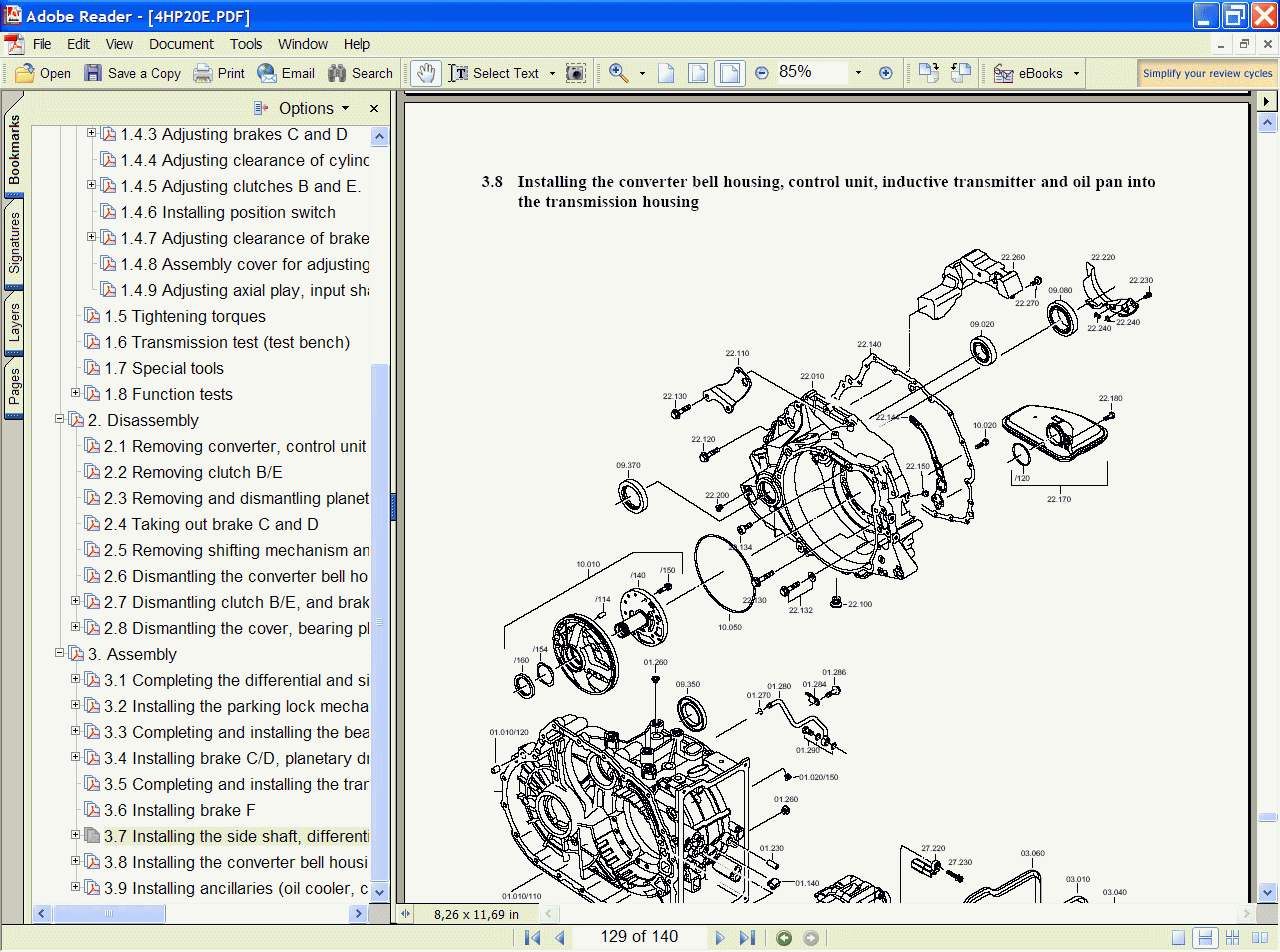Select the Hand tool
This screenshot has height=952, width=1280.
coord(426,73)
